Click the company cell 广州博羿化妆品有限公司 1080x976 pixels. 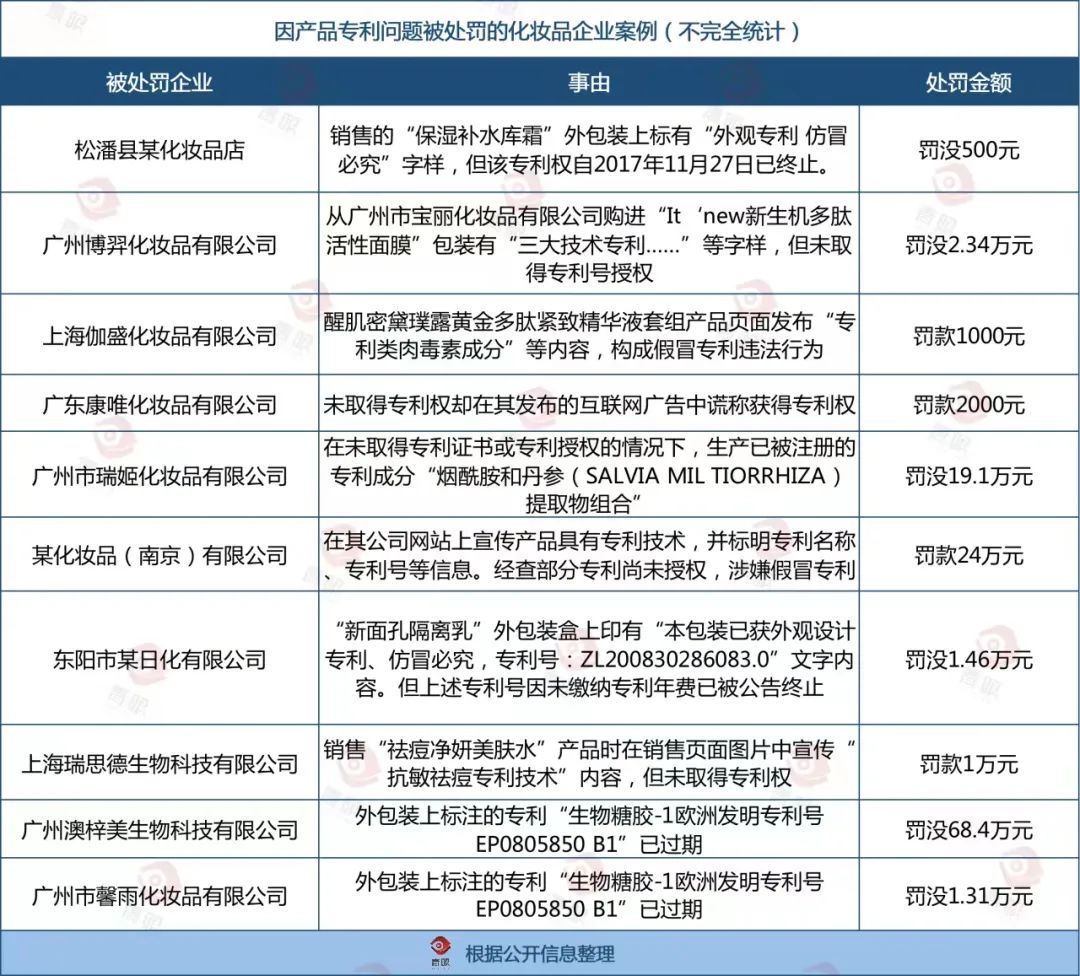click(x=159, y=245)
